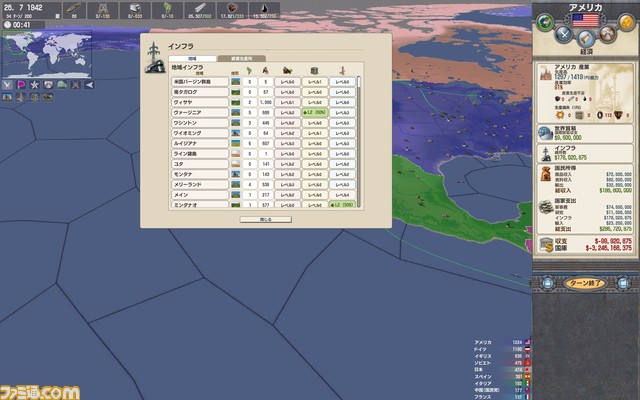Click the right round icon beside ターン終了
The height and width of the screenshot is (400, 640).
point(623,283)
